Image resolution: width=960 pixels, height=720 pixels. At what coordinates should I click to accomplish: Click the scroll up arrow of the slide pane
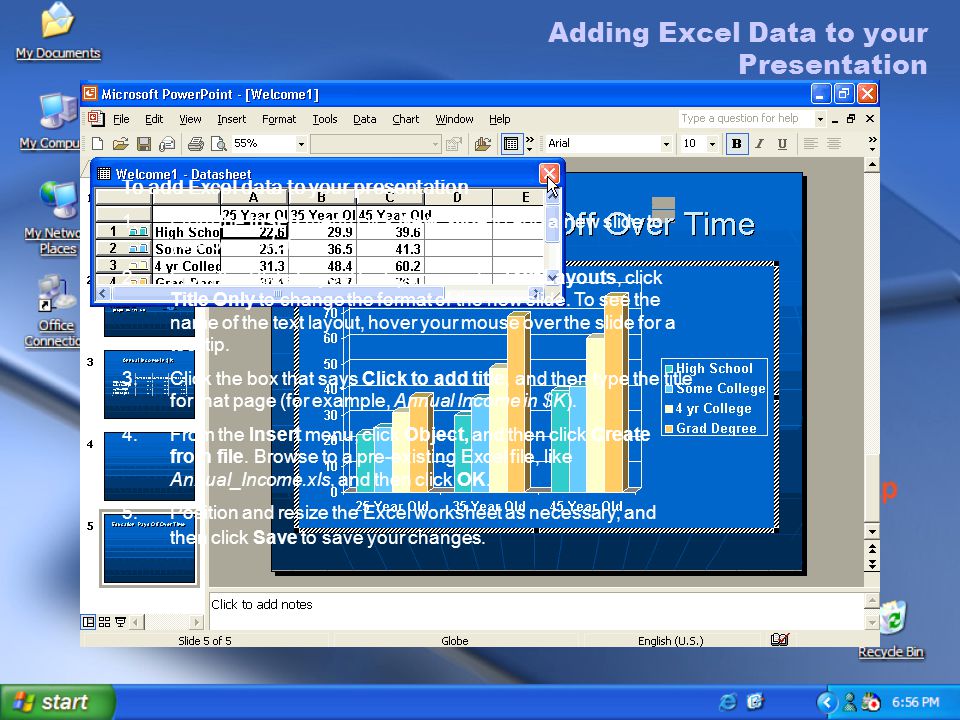click(872, 164)
